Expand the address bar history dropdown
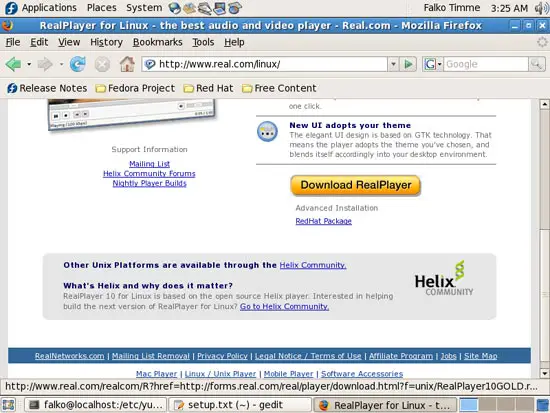The width and height of the screenshot is (550, 413). [393, 64]
